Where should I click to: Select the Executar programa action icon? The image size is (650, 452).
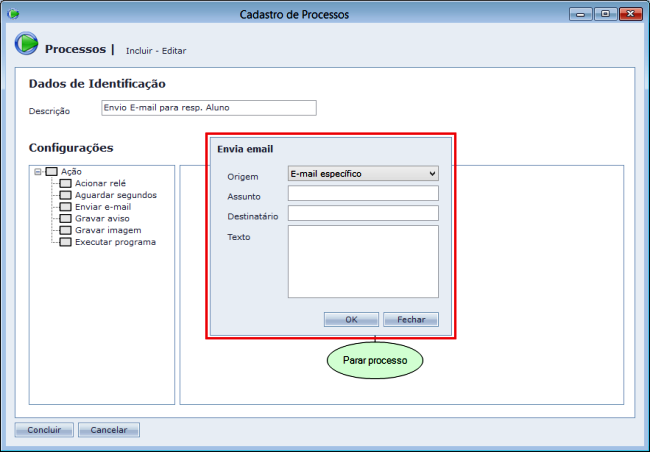point(66,242)
